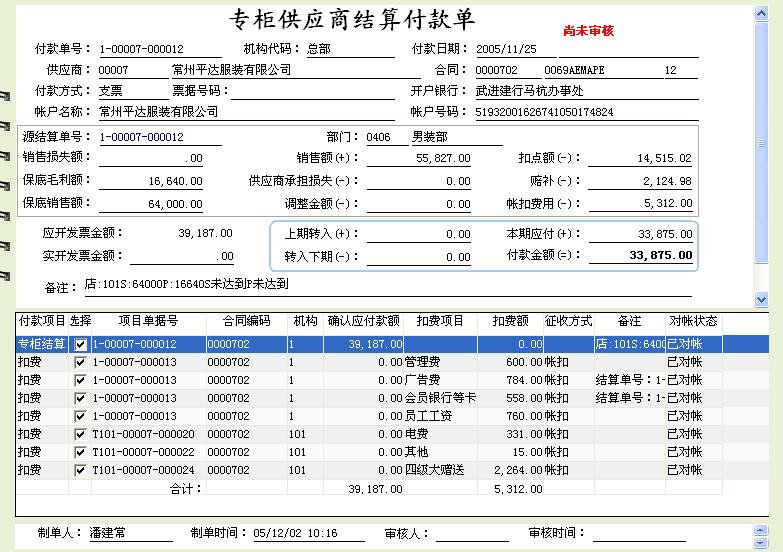The height and width of the screenshot is (552, 783).
Task: Click the 销售额 field 55,827.00
Action: pyautogui.click(x=418, y=158)
